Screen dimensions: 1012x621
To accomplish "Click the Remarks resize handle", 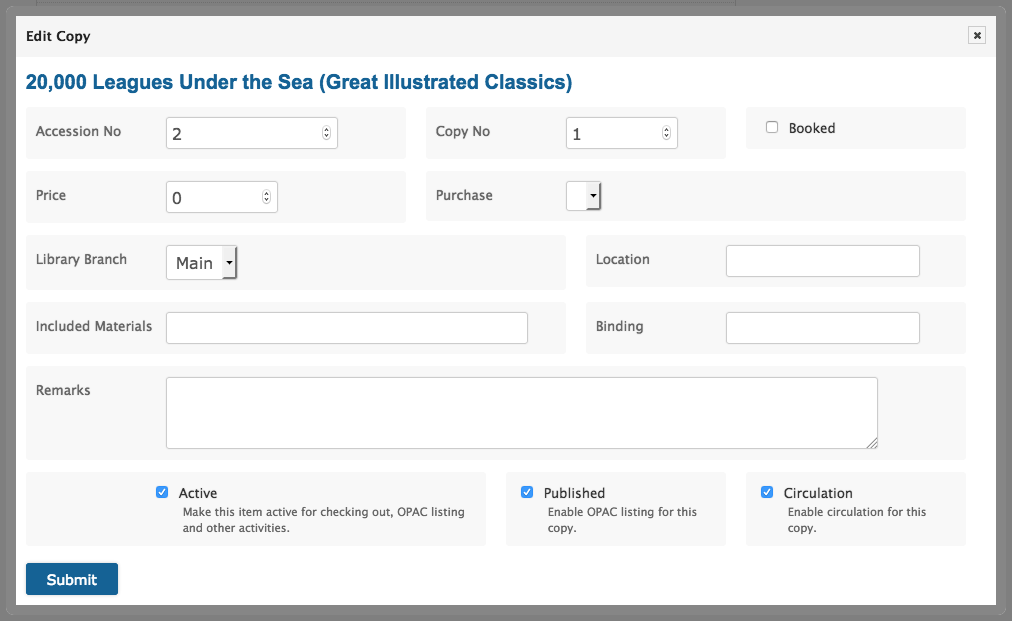I will pyautogui.click(x=872, y=443).
